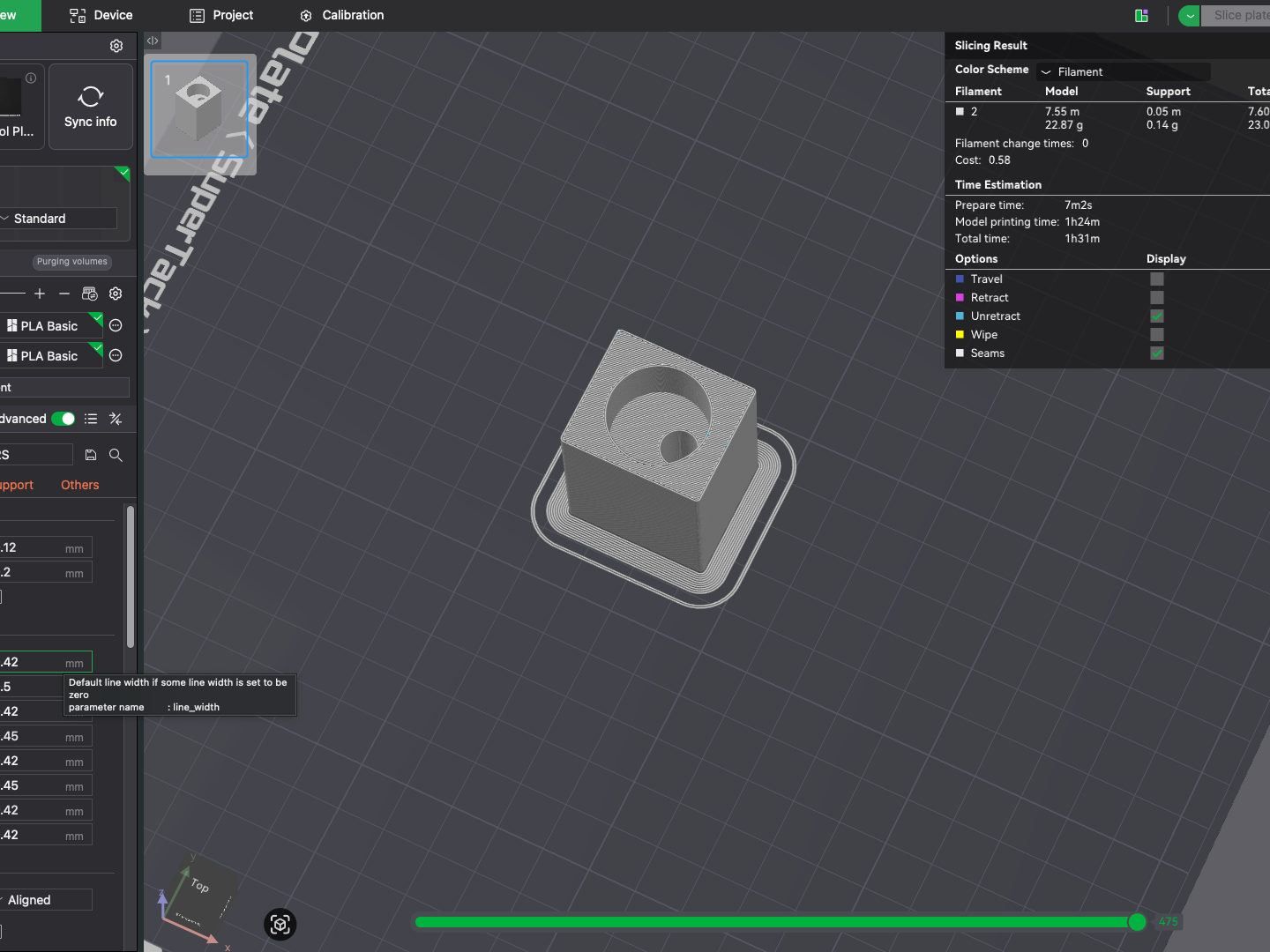Open the Others settings tab
The height and width of the screenshot is (952, 1270).
coord(79,485)
